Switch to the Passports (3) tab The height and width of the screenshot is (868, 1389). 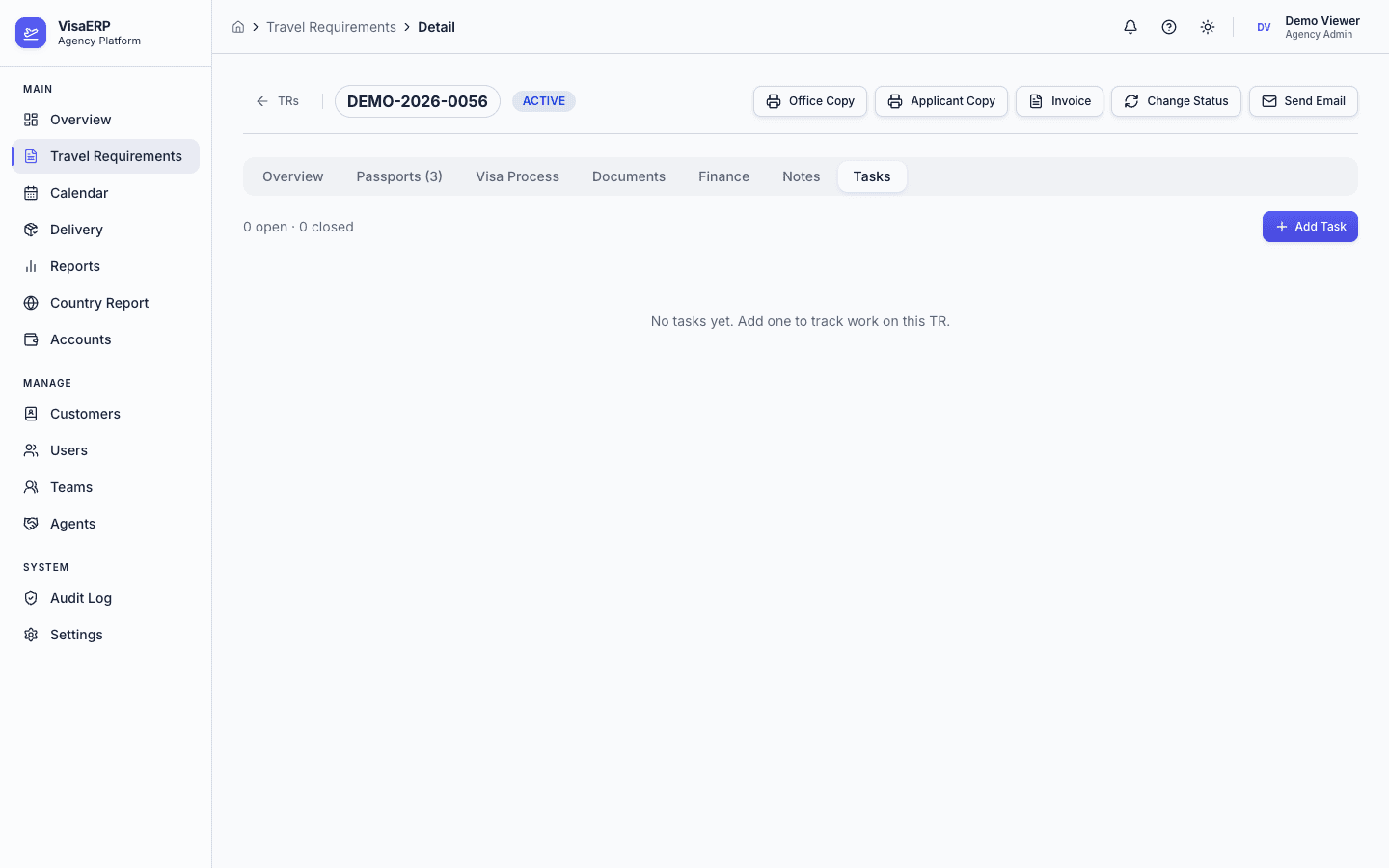point(399,176)
